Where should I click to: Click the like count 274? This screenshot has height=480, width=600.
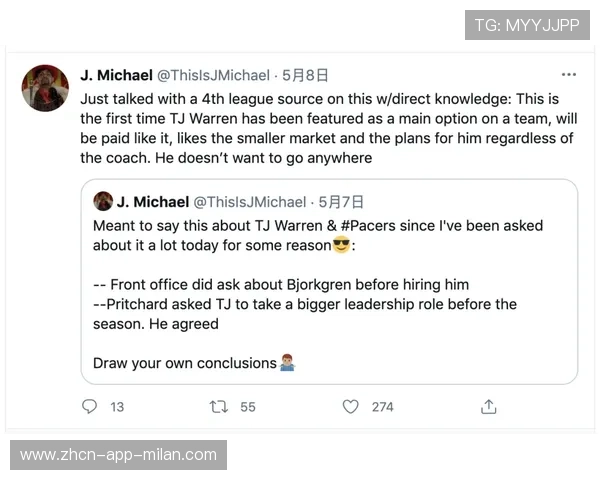pos(382,407)
